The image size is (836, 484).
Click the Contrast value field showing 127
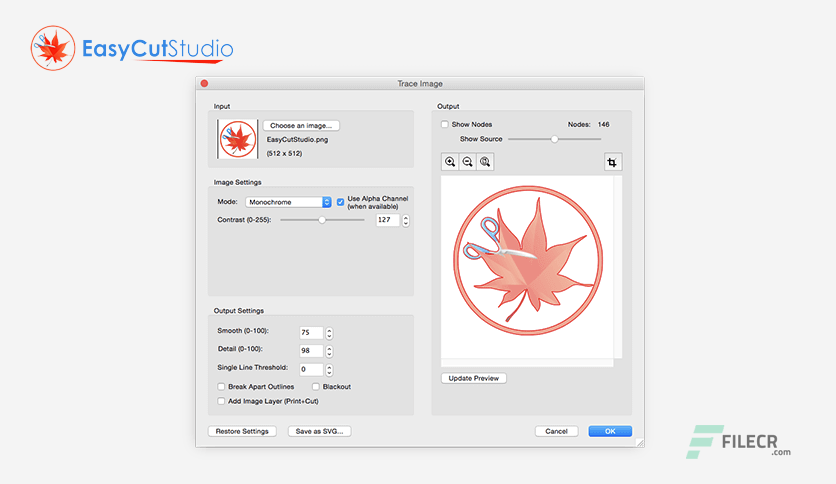[388, 220]
